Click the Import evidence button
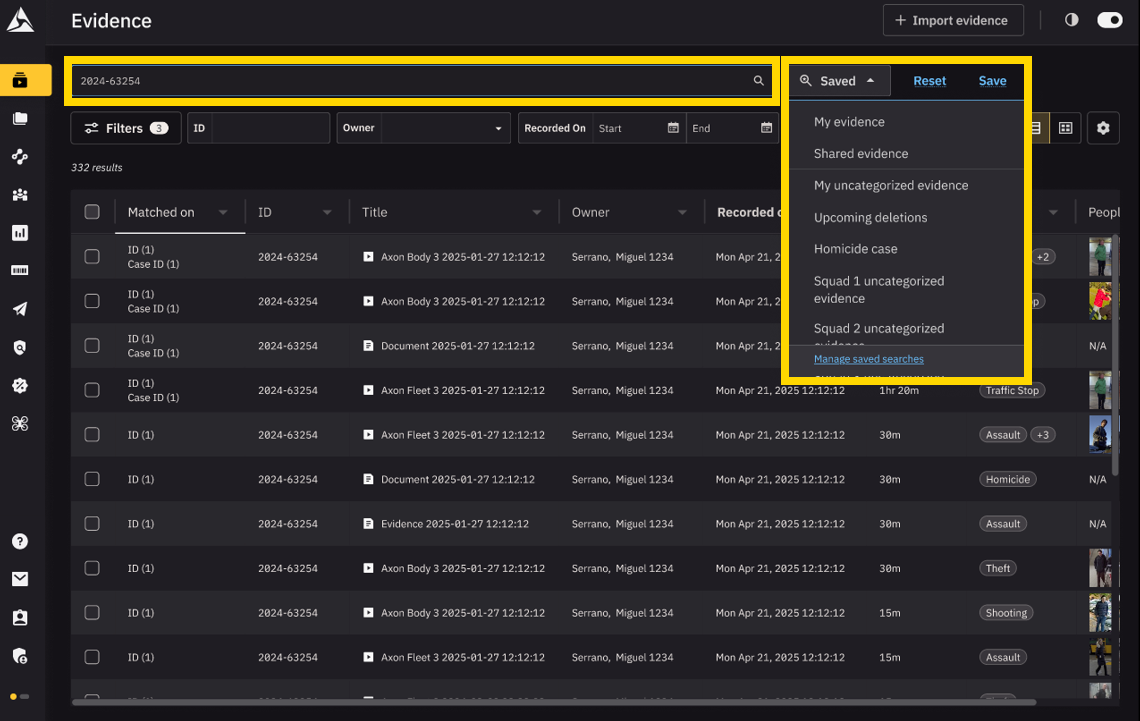Viewport: 1140px width, 721px height. 952,20
